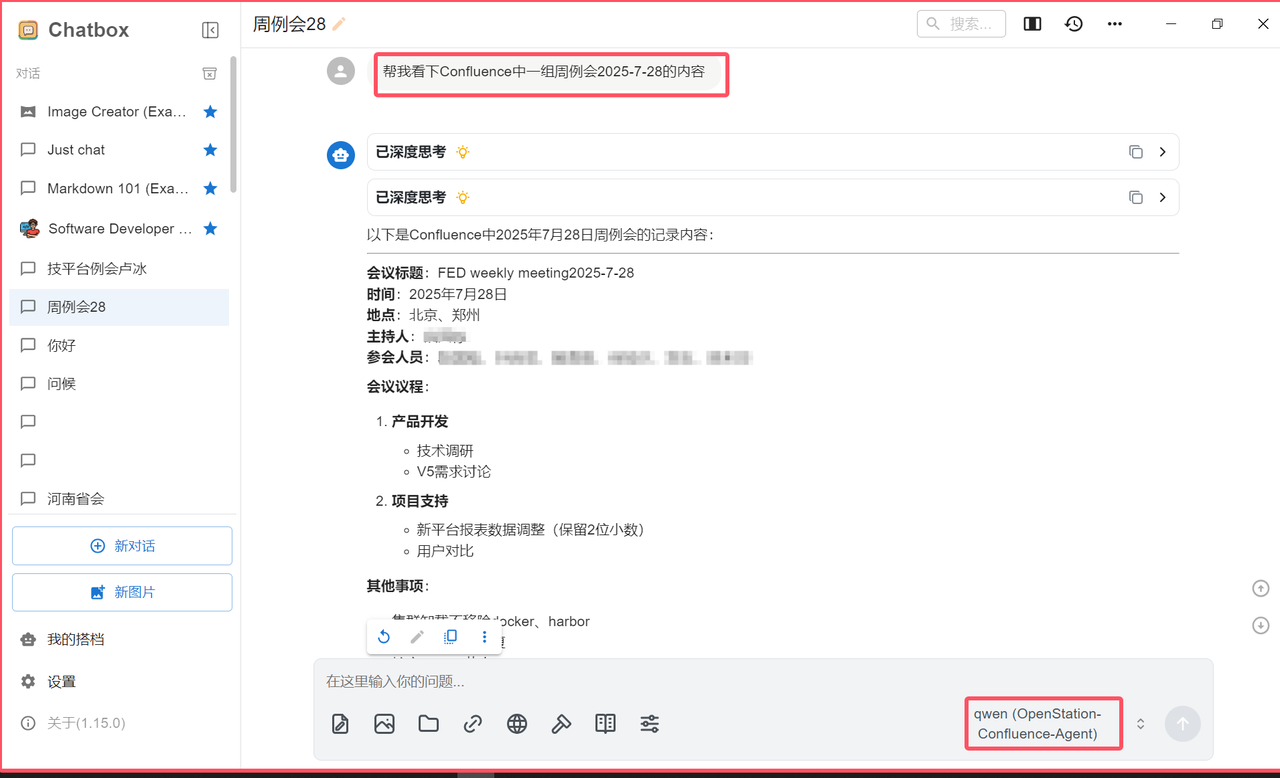Image resolution: width=1280 pixels, height=778 pixels.
Task: Star the Just chat conversation
Action: 210,150
